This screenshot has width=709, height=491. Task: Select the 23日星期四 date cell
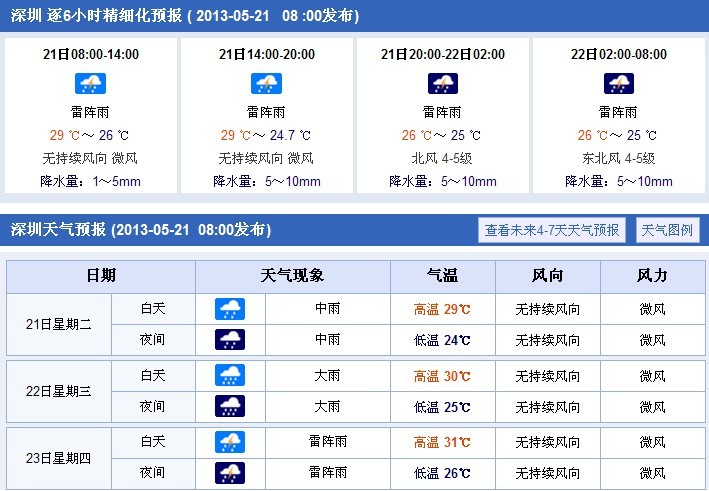(x=59, y=458)
